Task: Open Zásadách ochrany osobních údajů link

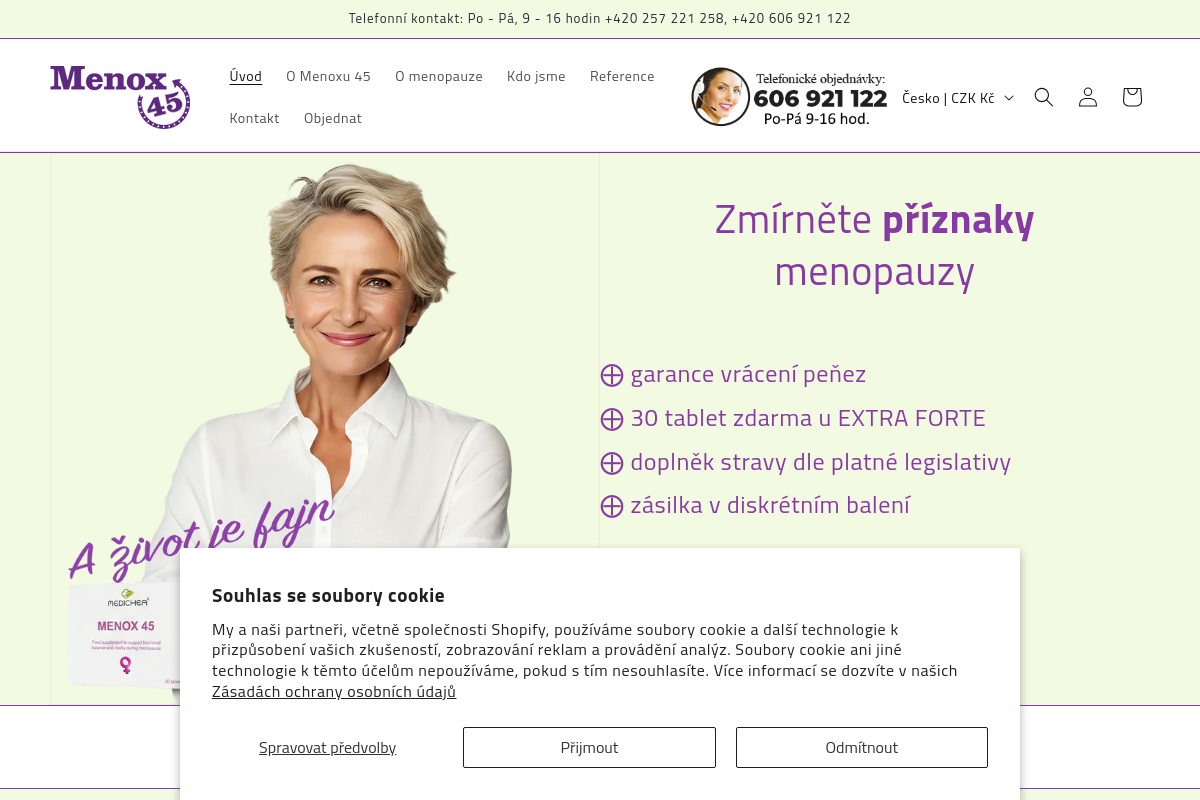Action: tap(334, 691)
